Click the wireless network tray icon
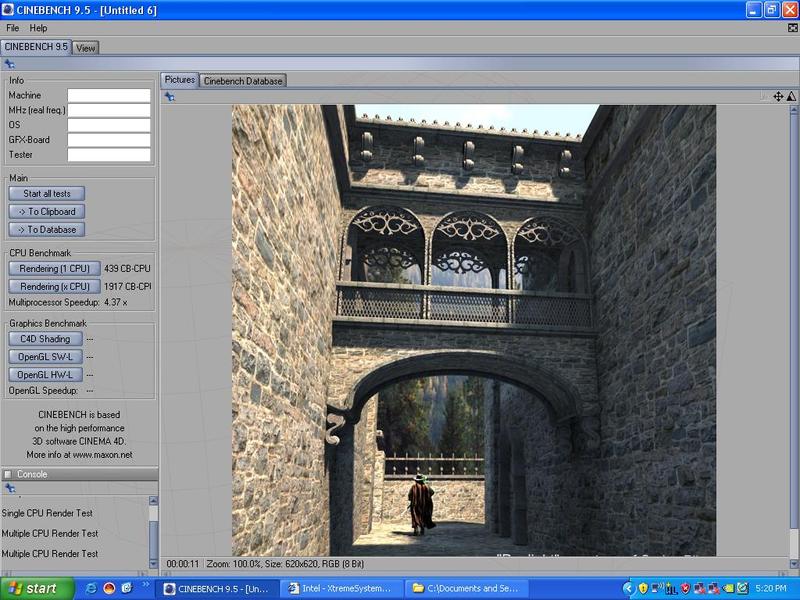 [657, 588]
